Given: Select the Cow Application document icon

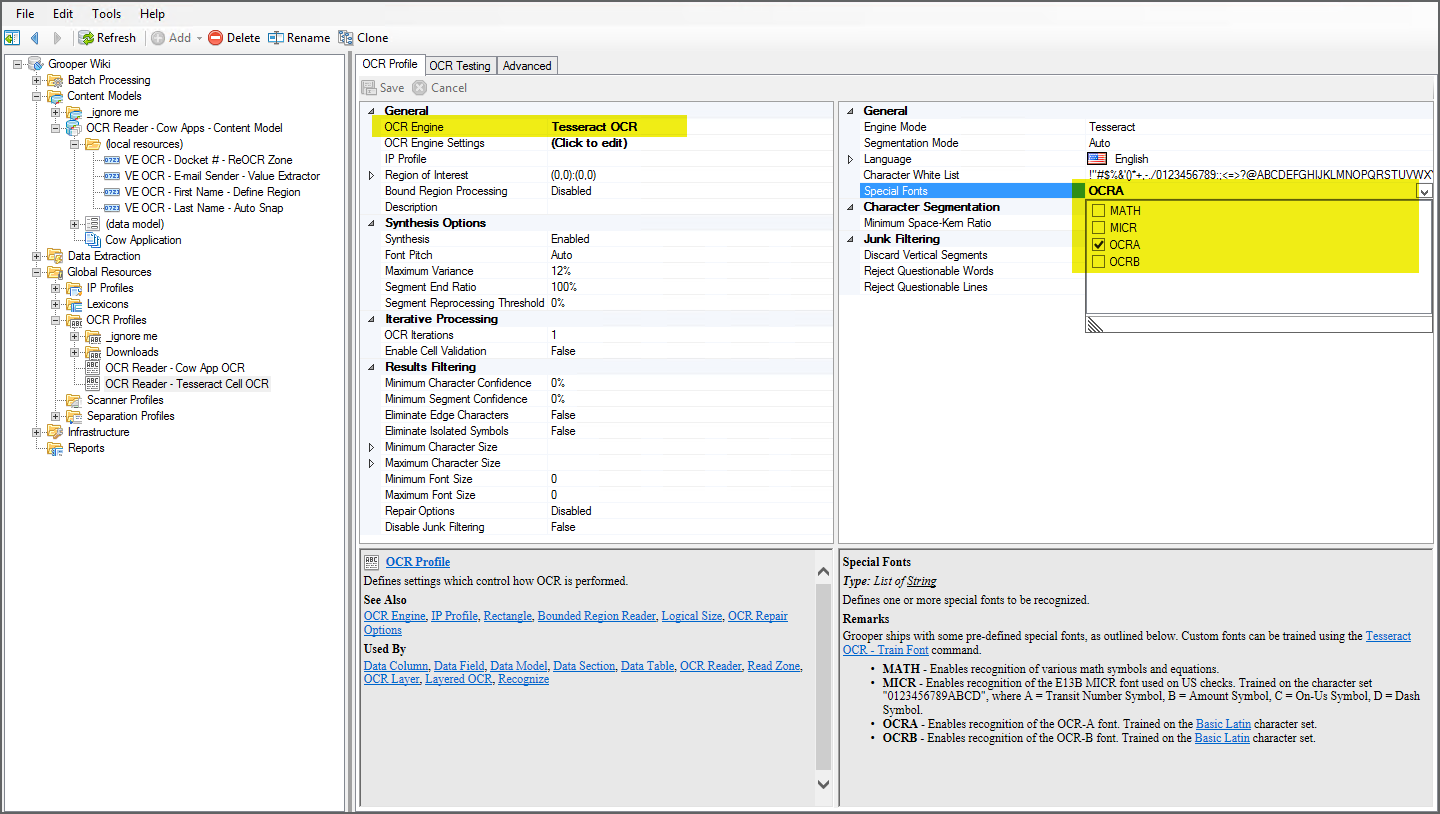Looking at the screenshot, I should (x=94, y=240).
